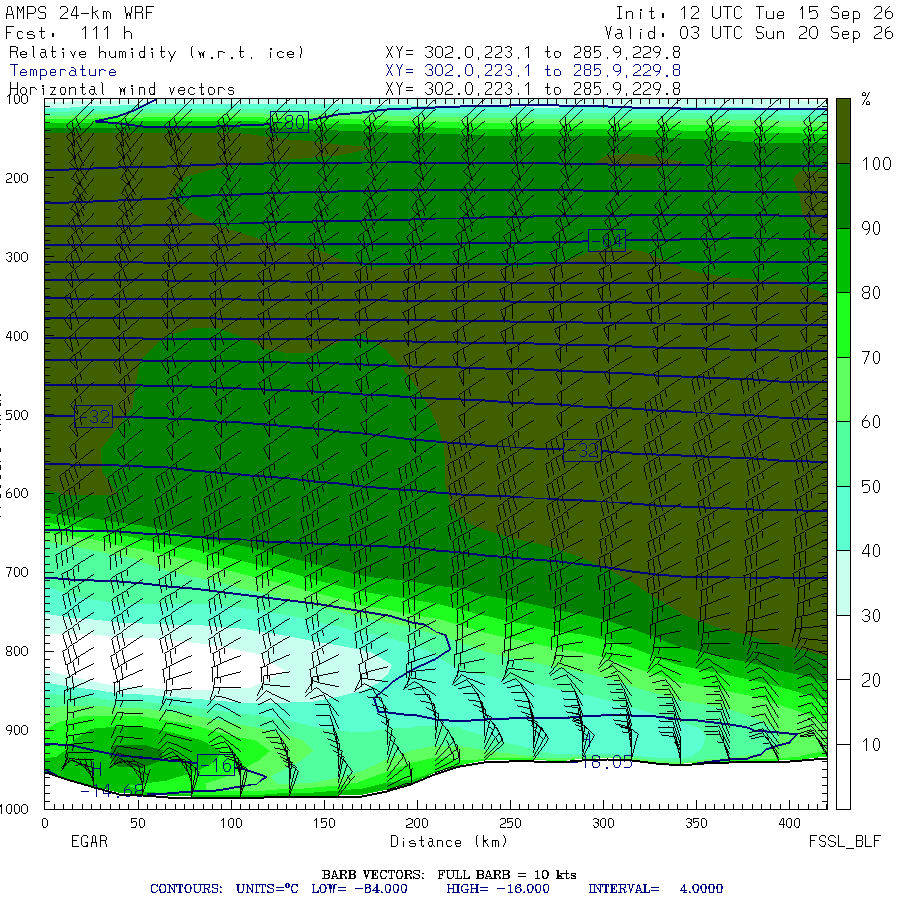
Task: Click the 500 pressure axis tick label
Action: [17, 415]
